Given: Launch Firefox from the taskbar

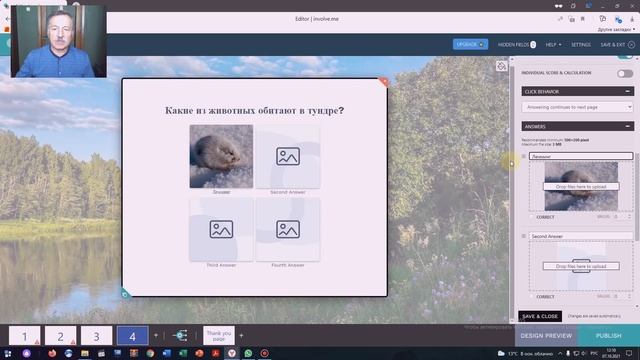Looking at the screenshot, I should [x=52, y=353].
